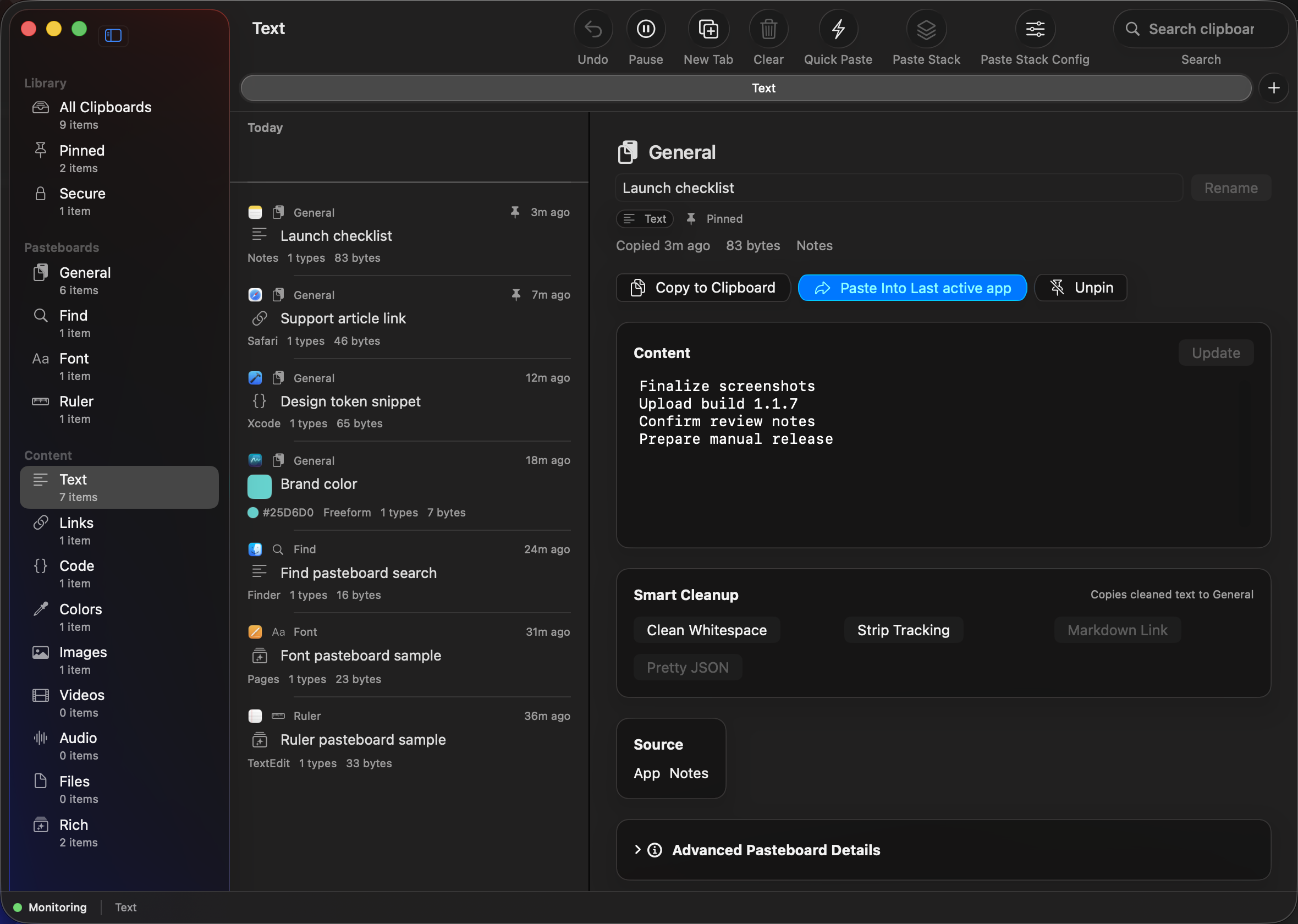This screenshot has width=1298, height=924.
Task: Toggle the sidebar visibility icon
Action: point(113,35)
